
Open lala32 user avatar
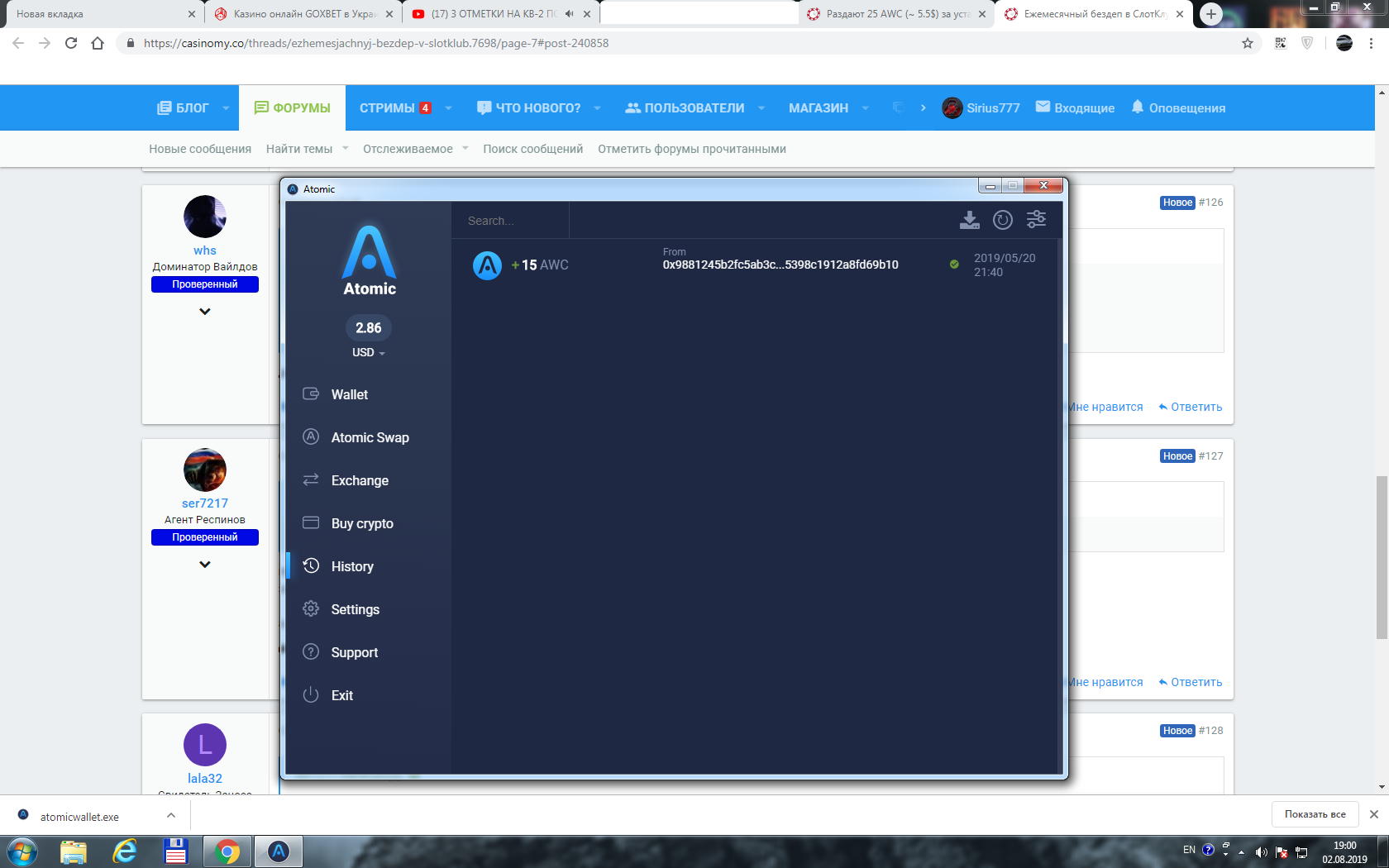[x=205, y=745]
